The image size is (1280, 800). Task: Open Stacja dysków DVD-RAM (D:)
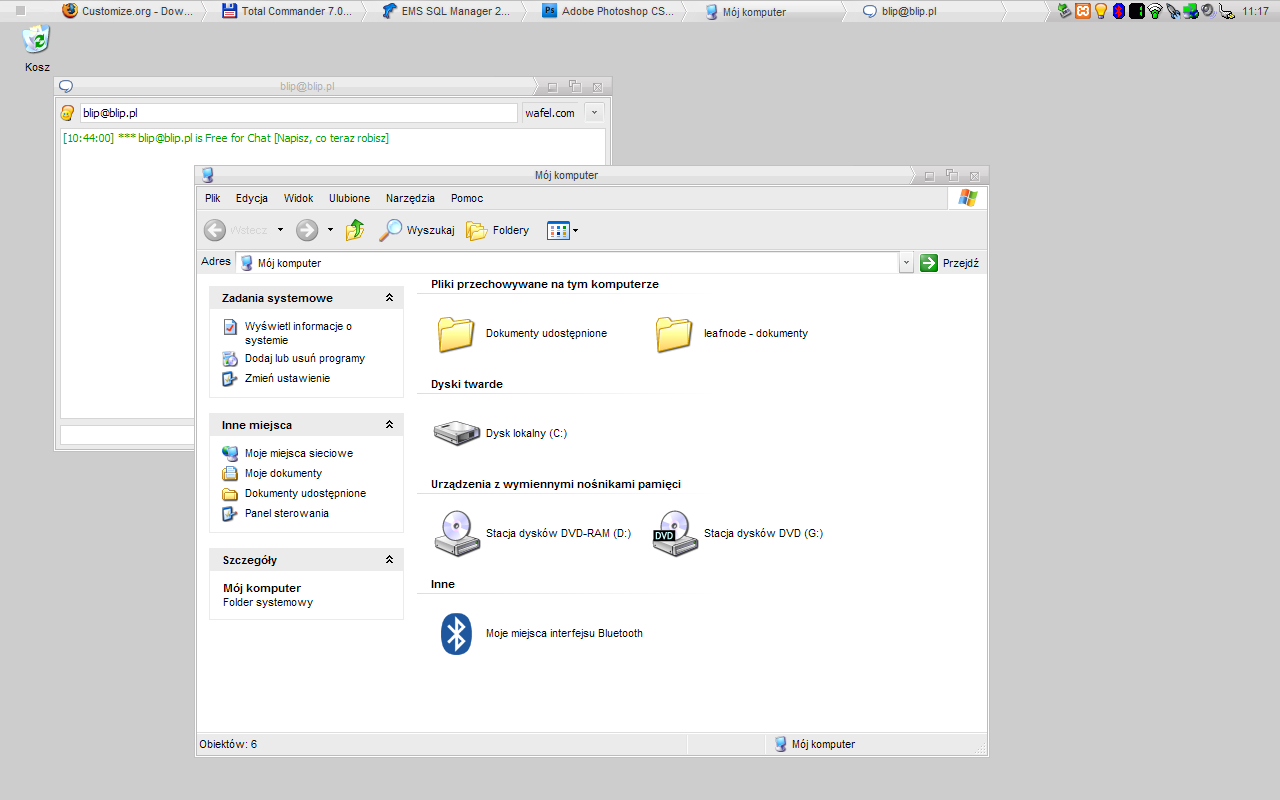point(457,533)
